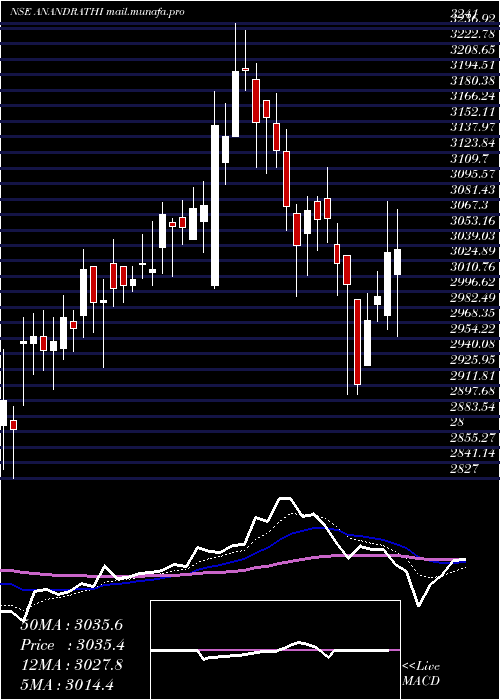The image size is (500, 700).
Task: Click the 3194.51 price level label
Action: (473, 65)
